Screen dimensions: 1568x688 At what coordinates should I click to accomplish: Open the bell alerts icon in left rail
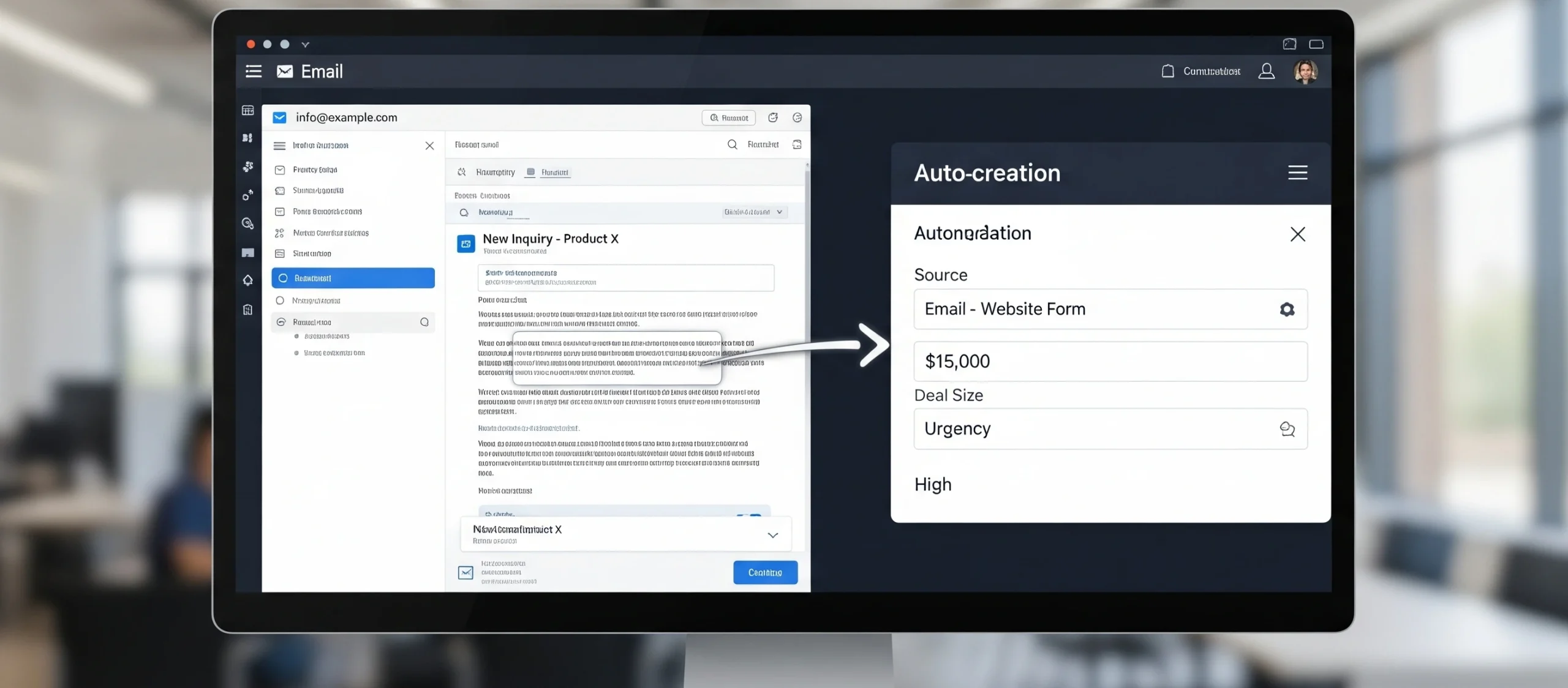click(247, 280)
